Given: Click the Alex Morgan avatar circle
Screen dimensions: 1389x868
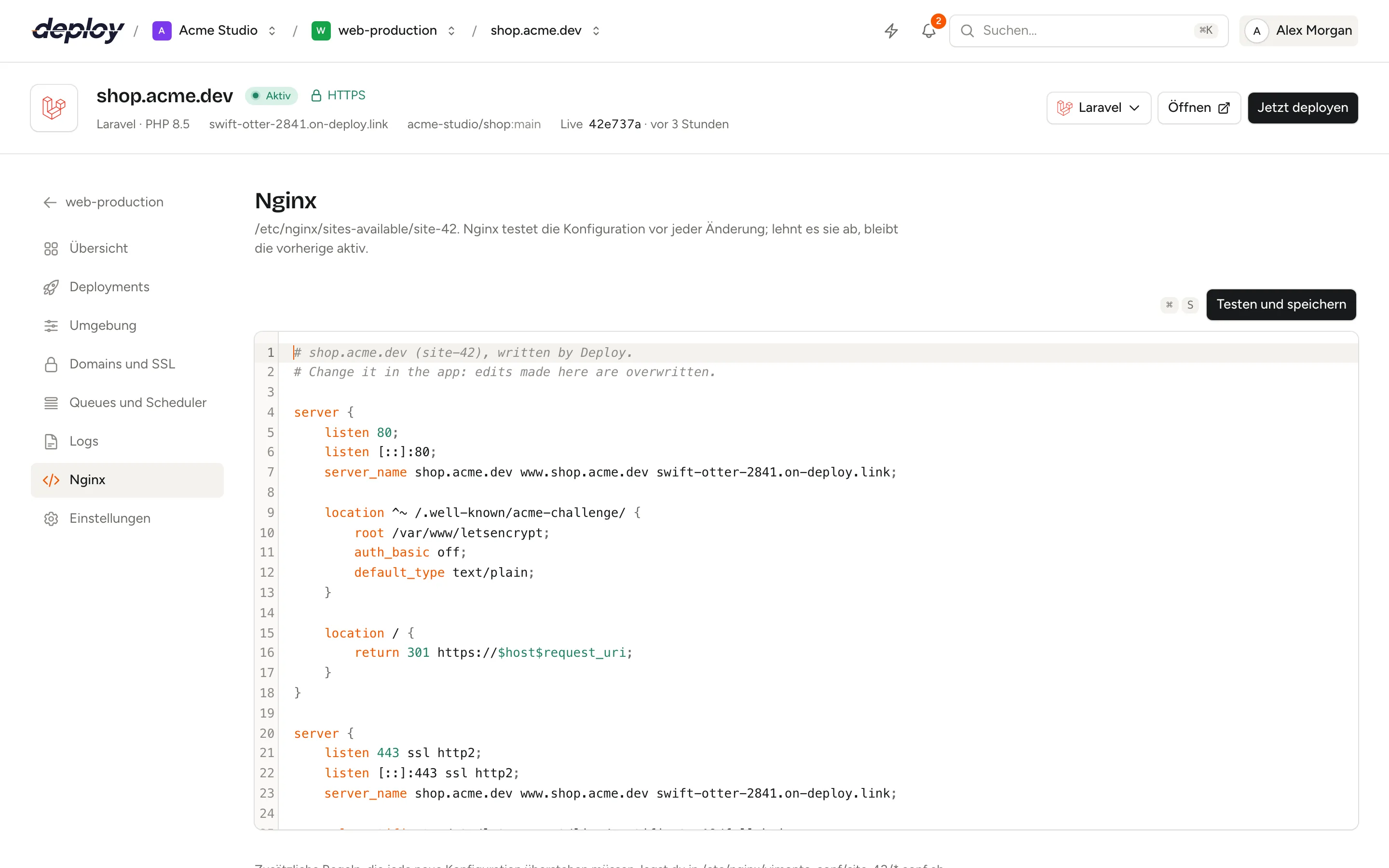Looking at the screenshot, I should coord(1257,31).
